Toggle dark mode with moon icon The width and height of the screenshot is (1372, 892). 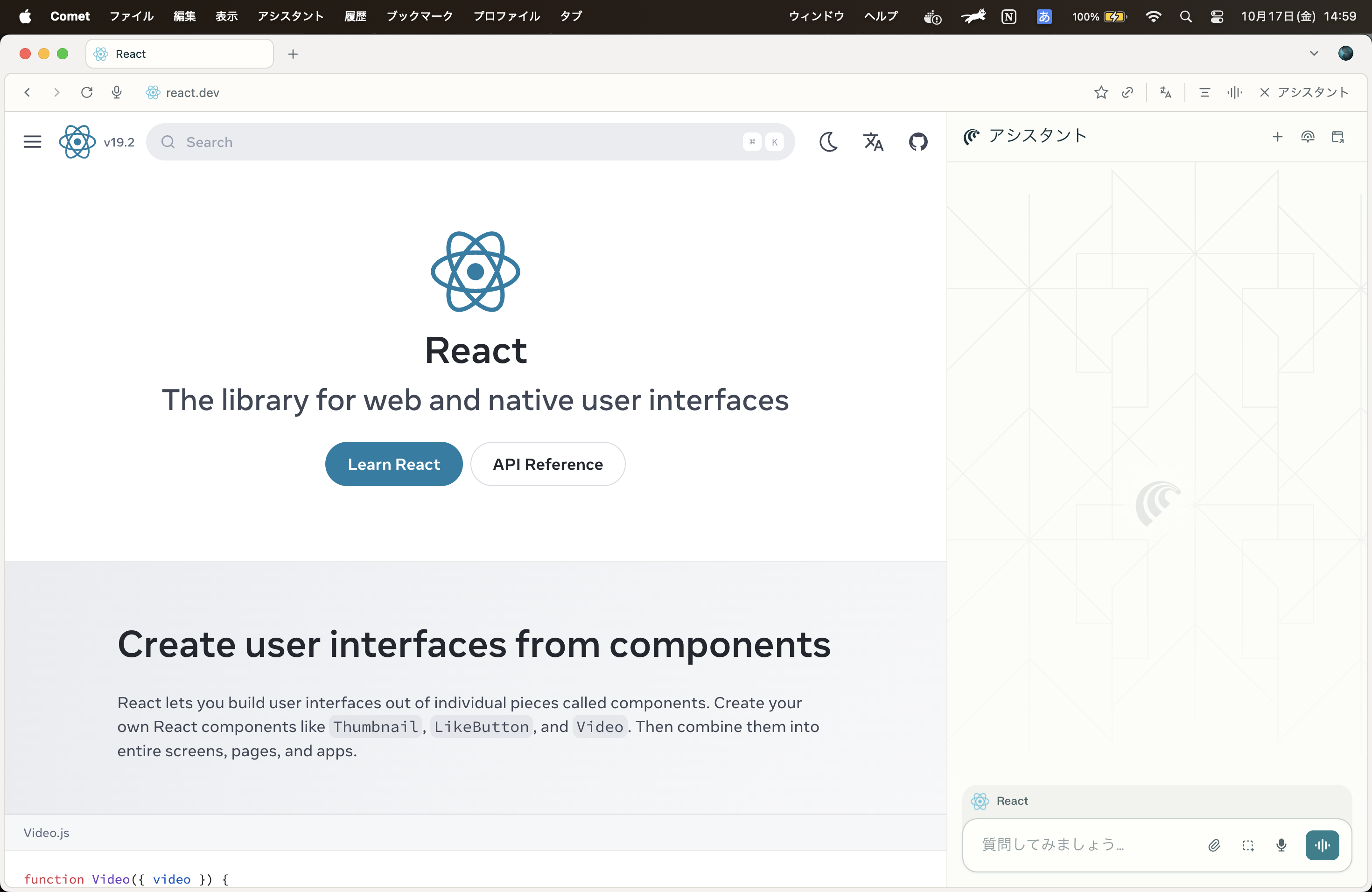[x=828, y=142]
